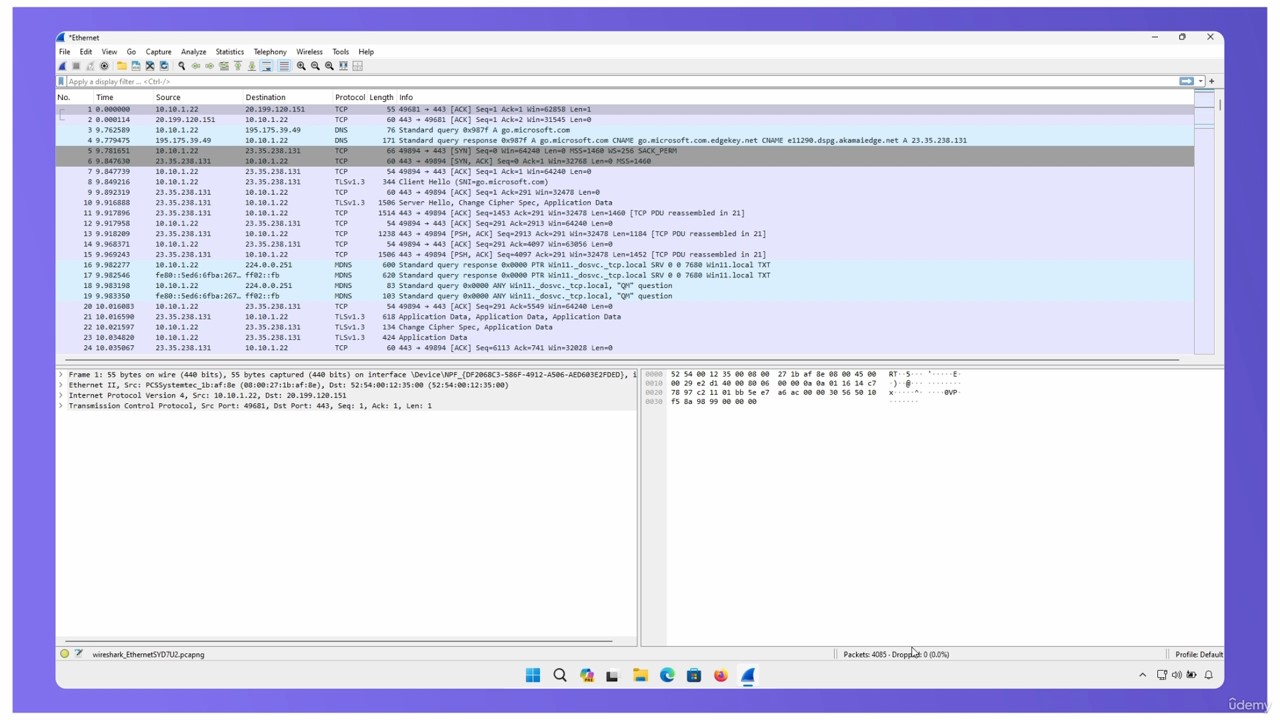Sort packets by Destination column header

(x=288, y=97)
